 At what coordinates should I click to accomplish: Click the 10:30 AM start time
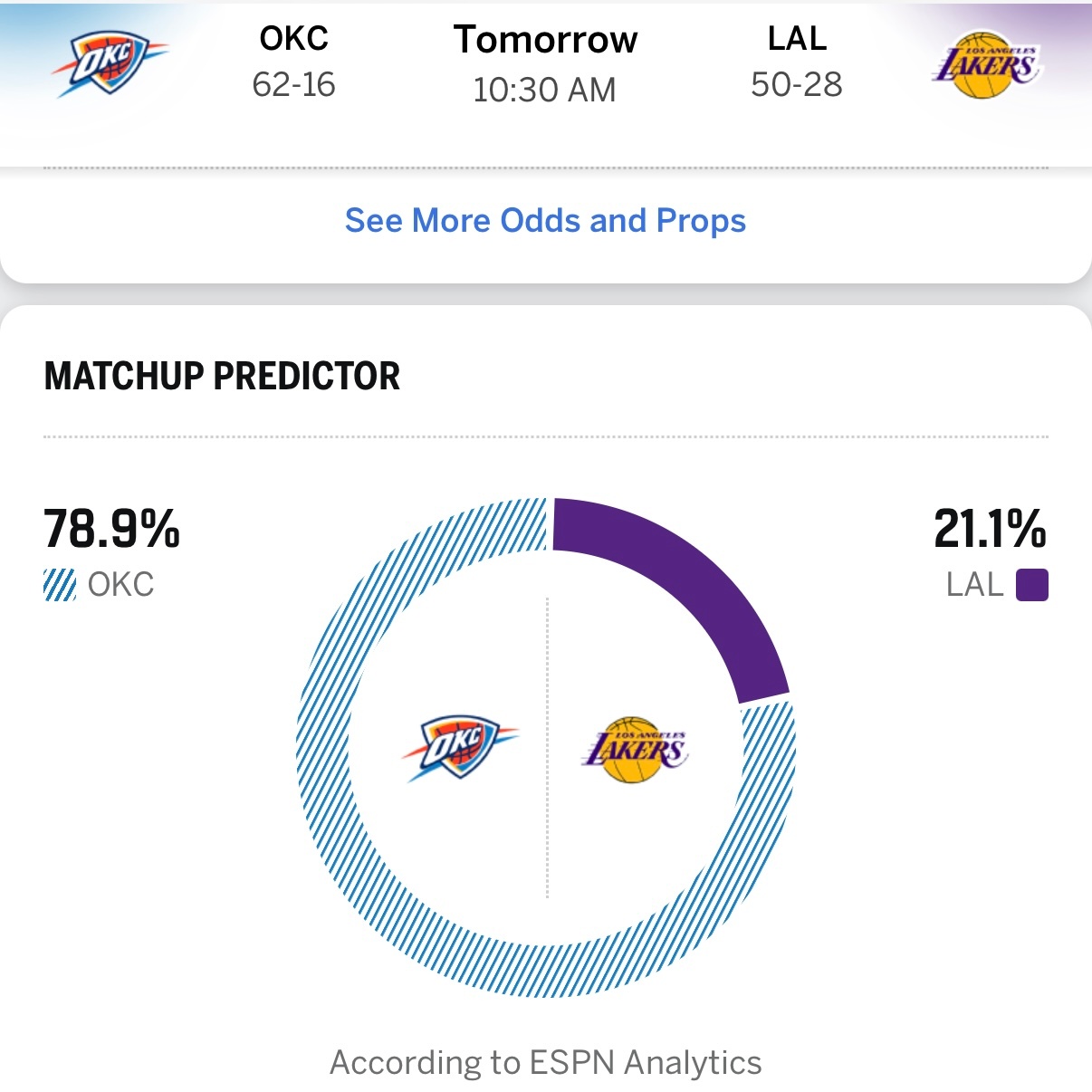546,89
